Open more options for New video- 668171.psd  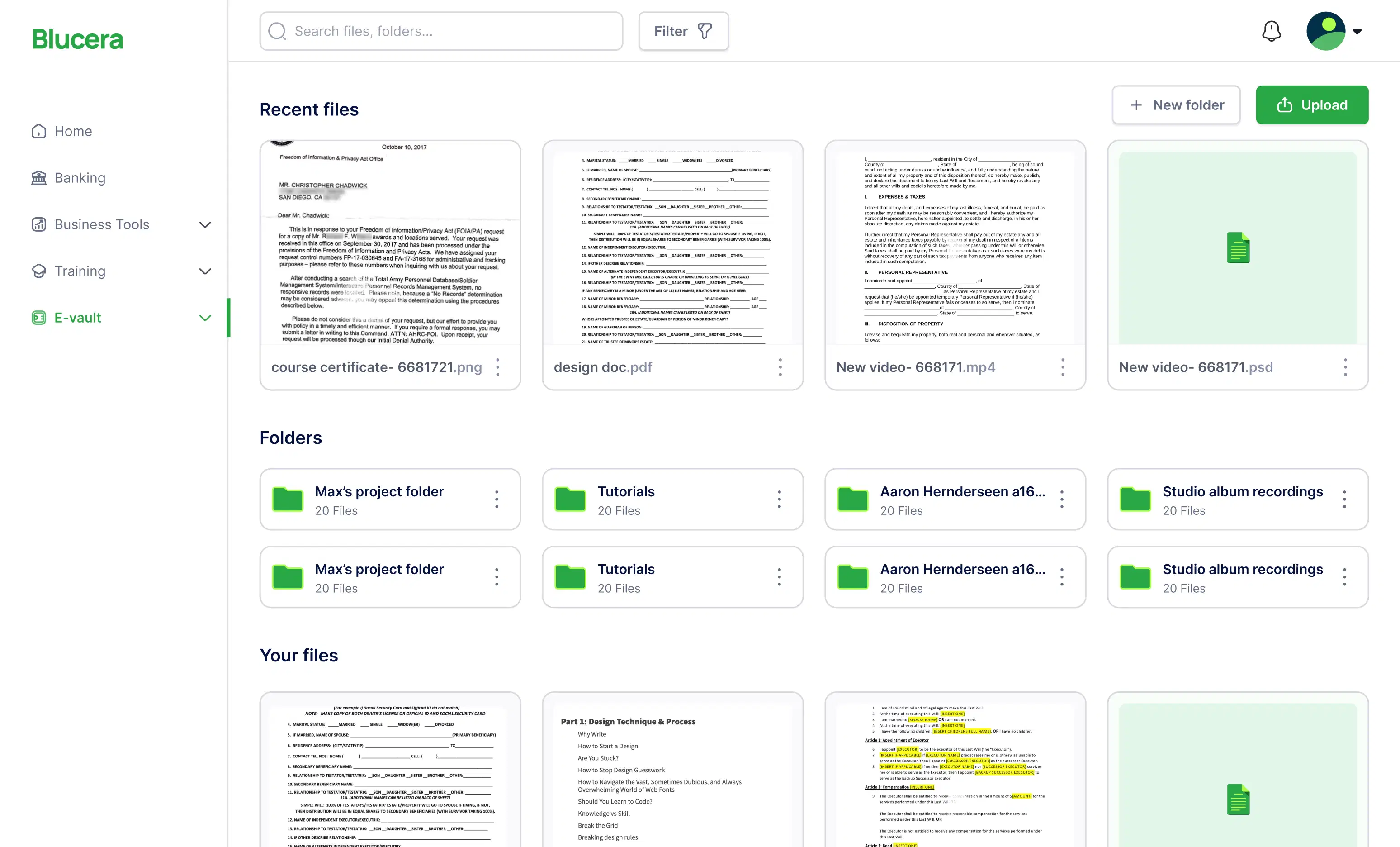(x=1345, y=367)
